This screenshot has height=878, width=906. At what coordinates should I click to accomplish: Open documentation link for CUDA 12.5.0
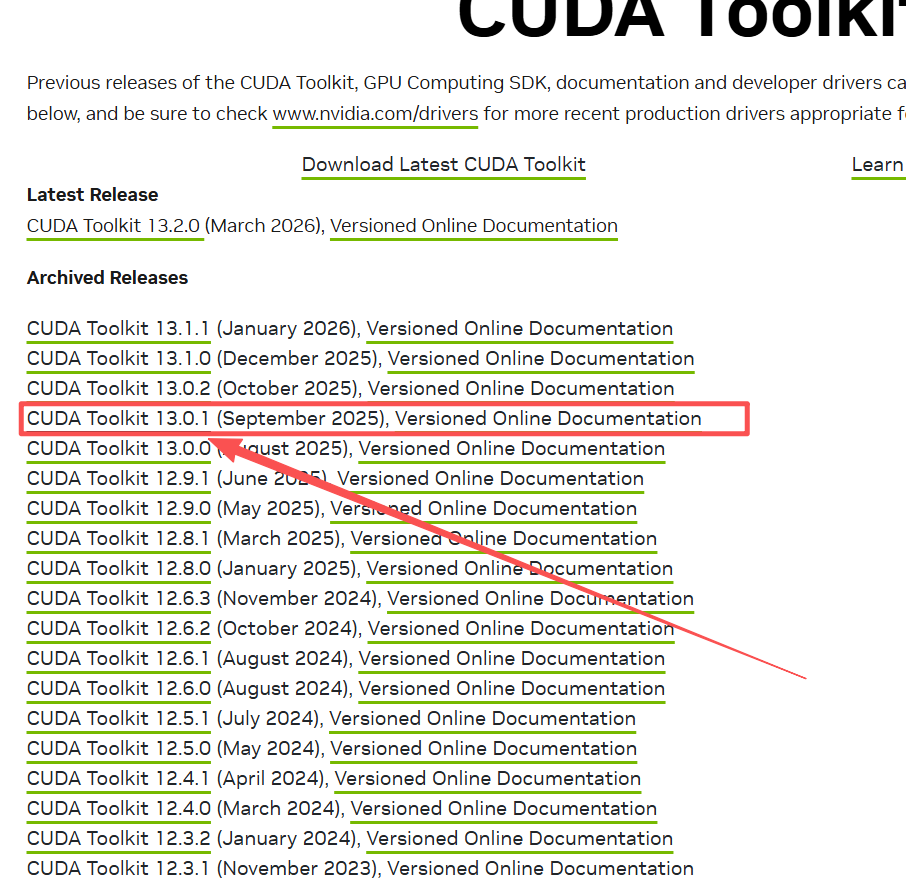coord(484,749)
